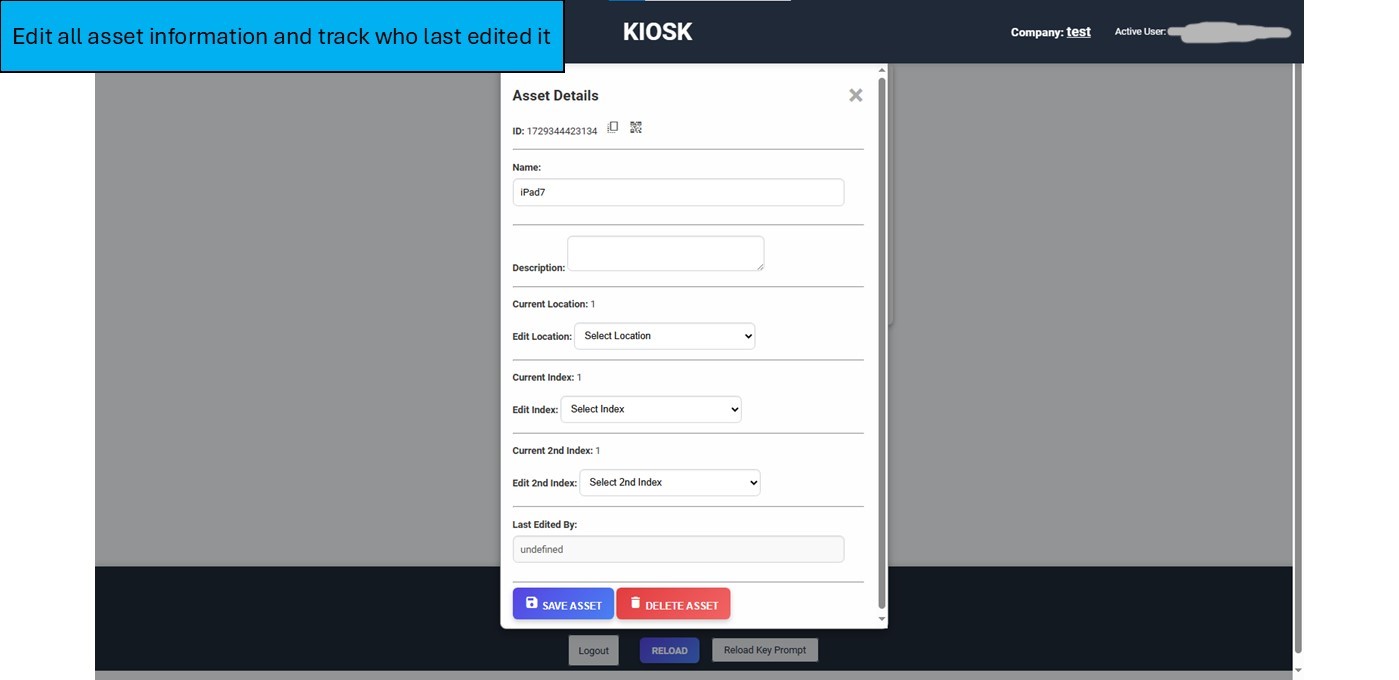
Task: Click the Last Edited By field
Action: tap(678, 549)
